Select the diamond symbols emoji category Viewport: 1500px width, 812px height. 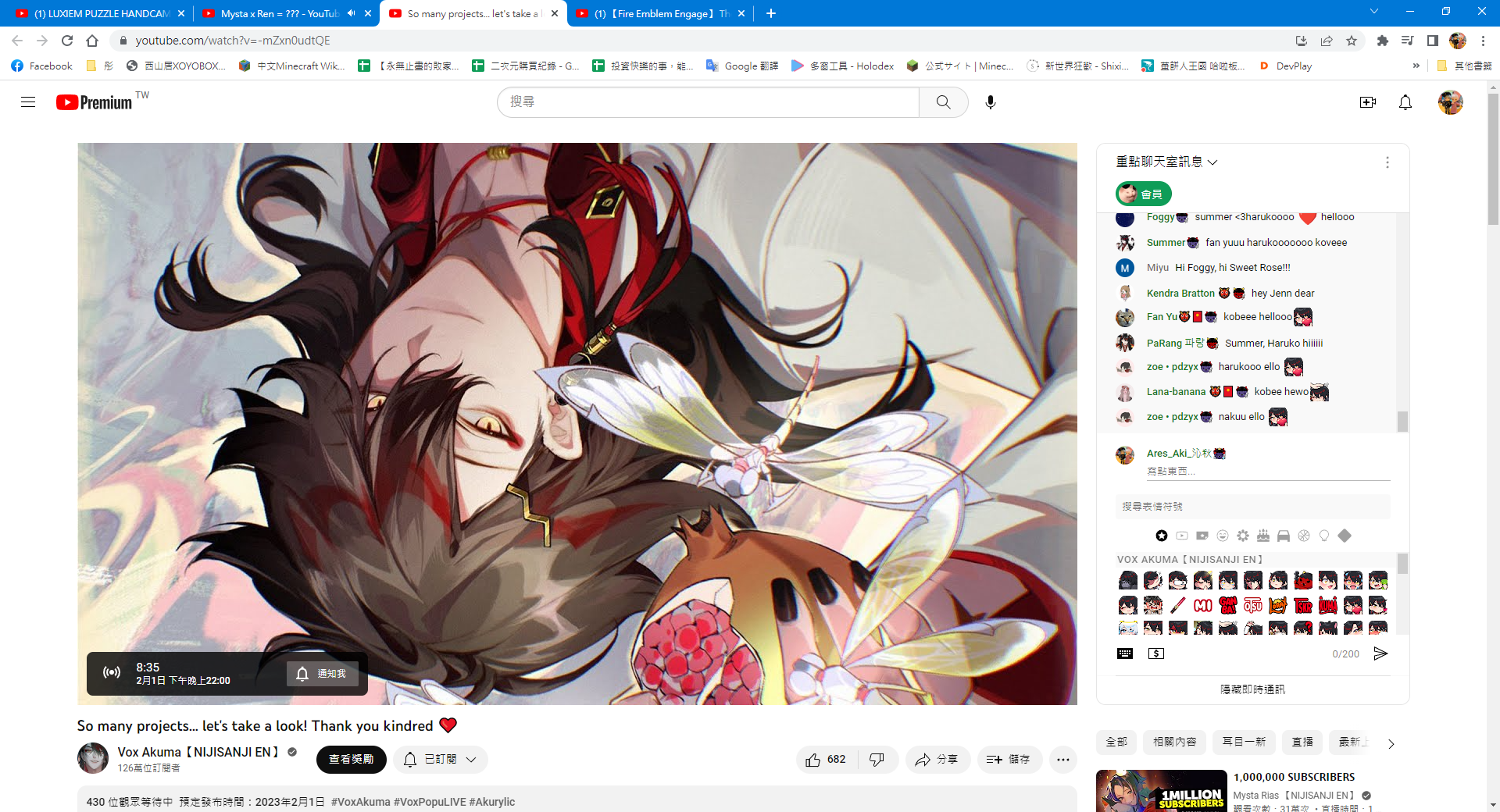(1345, 536)
